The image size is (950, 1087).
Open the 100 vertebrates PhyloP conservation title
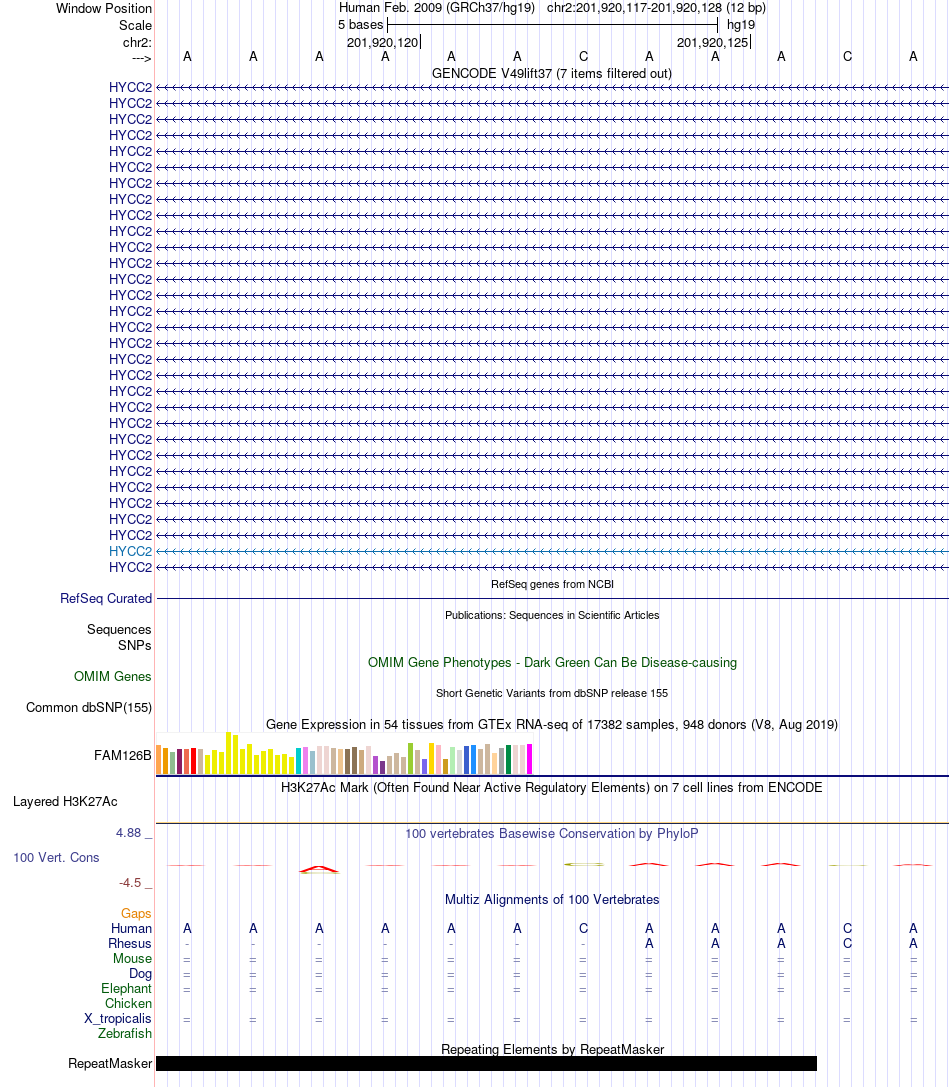(551, 833)
